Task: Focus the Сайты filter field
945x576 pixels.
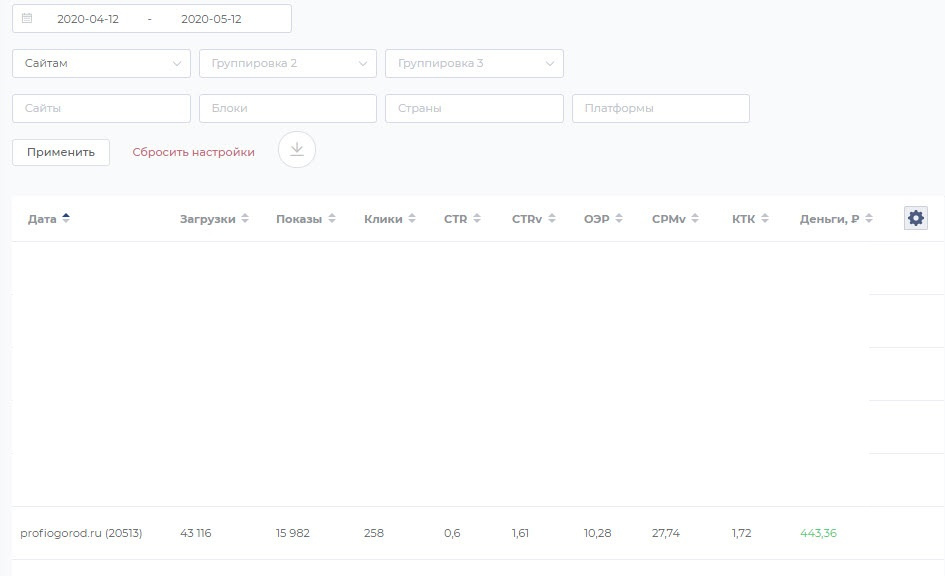Action: (101, 108)
